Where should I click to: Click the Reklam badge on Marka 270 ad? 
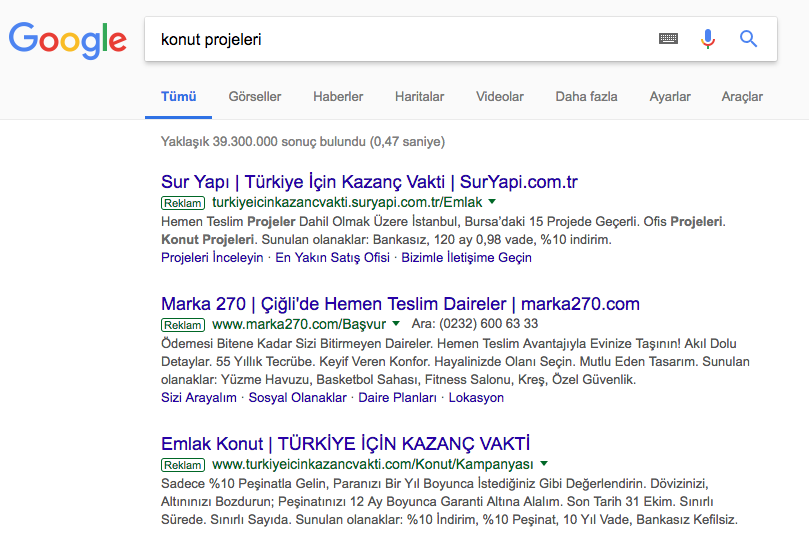click(183, 325)
